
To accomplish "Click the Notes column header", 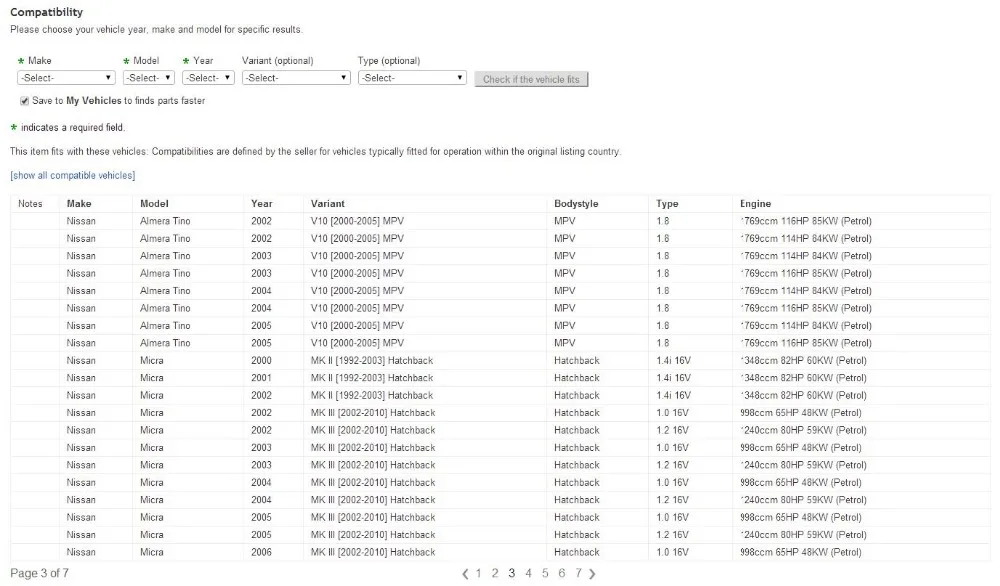I will pos(30,203).
